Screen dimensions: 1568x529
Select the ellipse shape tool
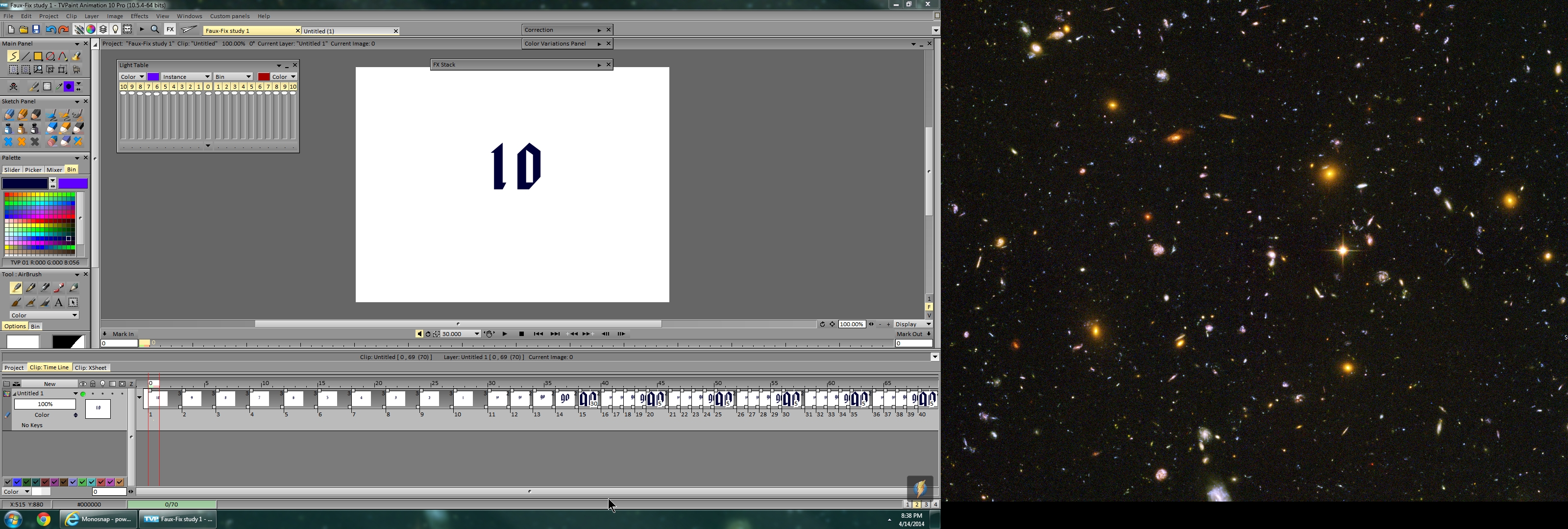pyautogui.click(x=50, y=56)
